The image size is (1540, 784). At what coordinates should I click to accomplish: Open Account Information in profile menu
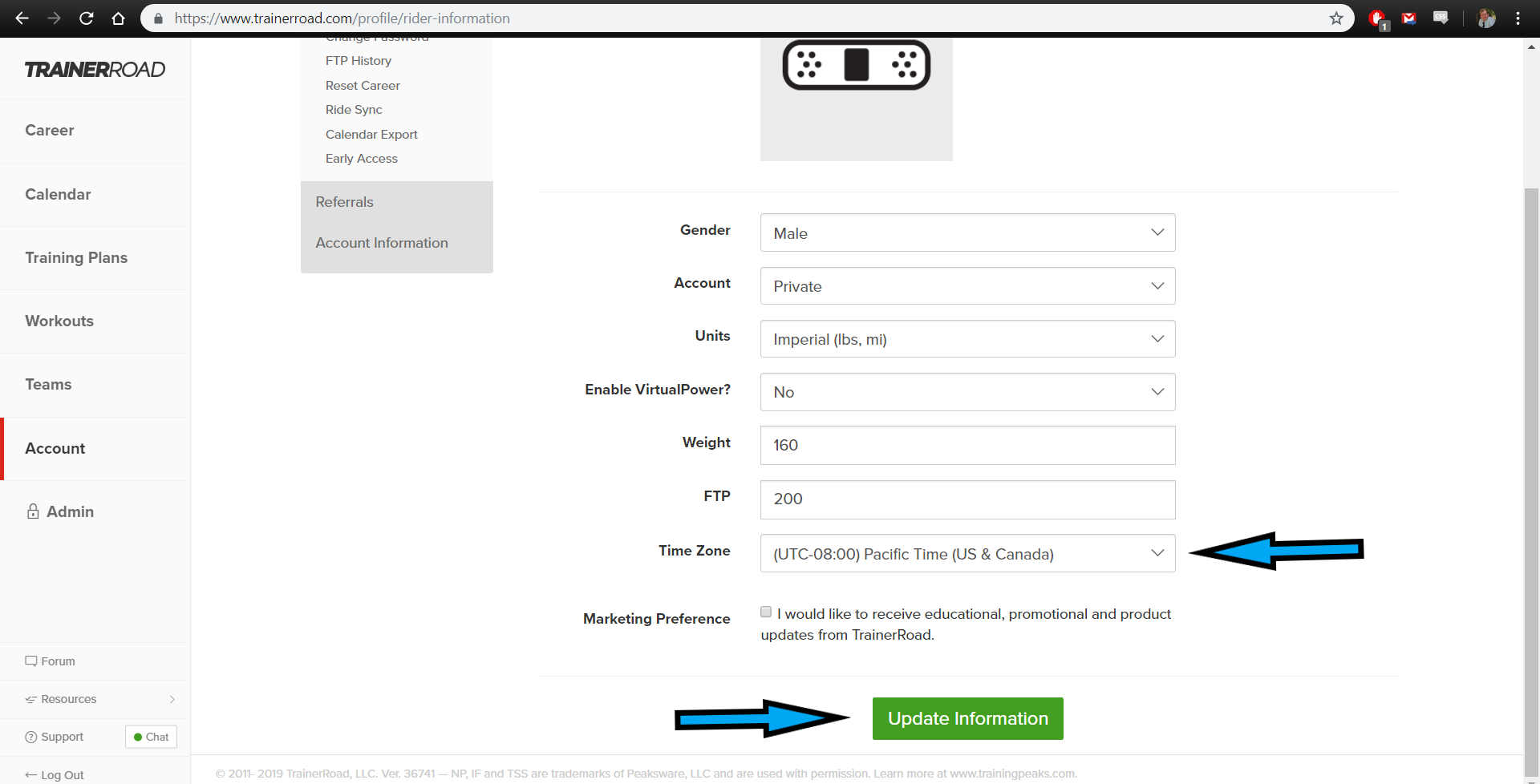click(x=382, y=243)
